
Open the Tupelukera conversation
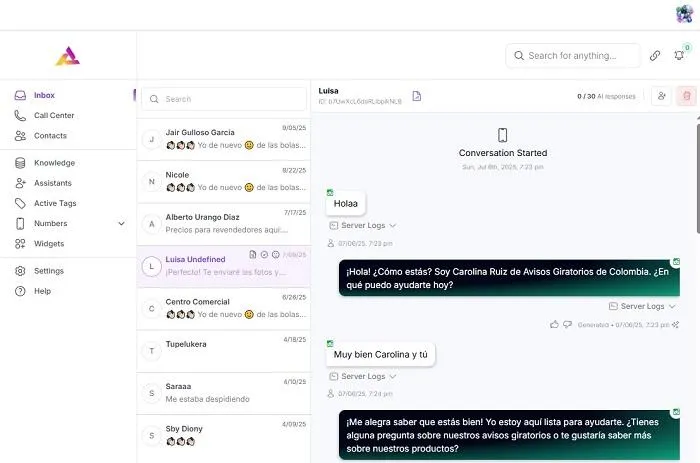pos(224,351)
